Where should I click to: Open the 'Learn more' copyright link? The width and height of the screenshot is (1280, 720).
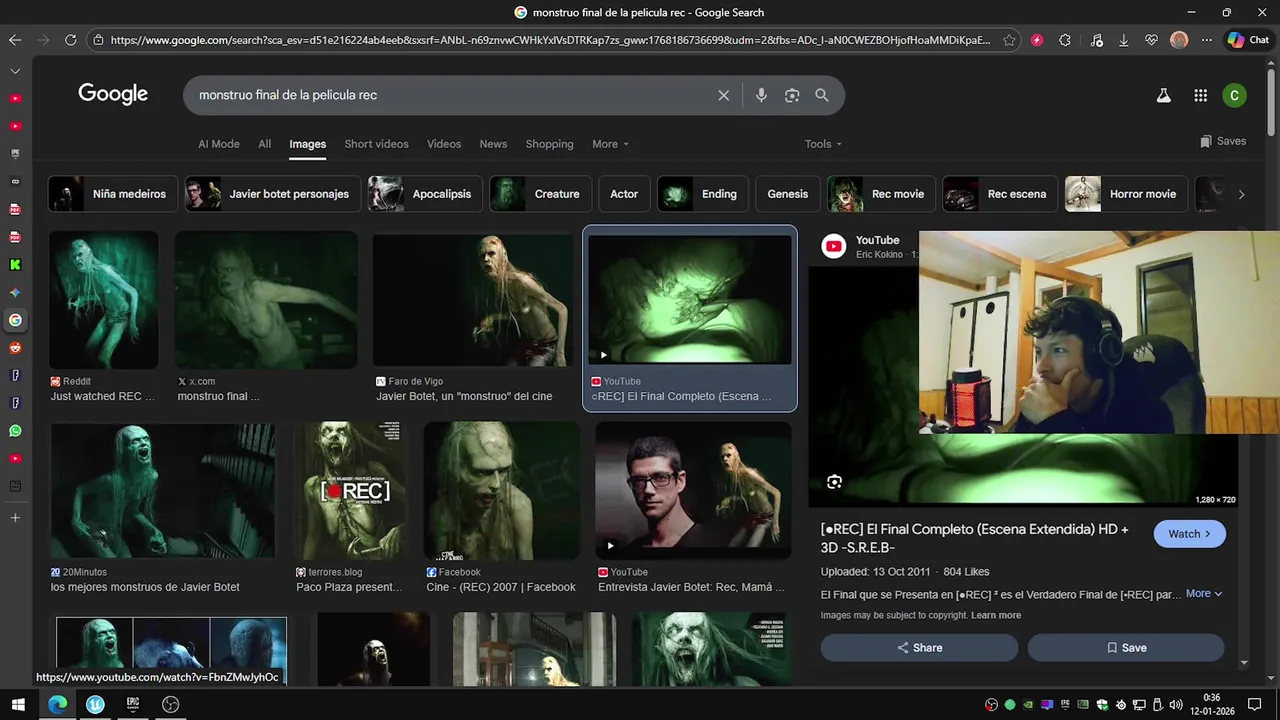996,615
